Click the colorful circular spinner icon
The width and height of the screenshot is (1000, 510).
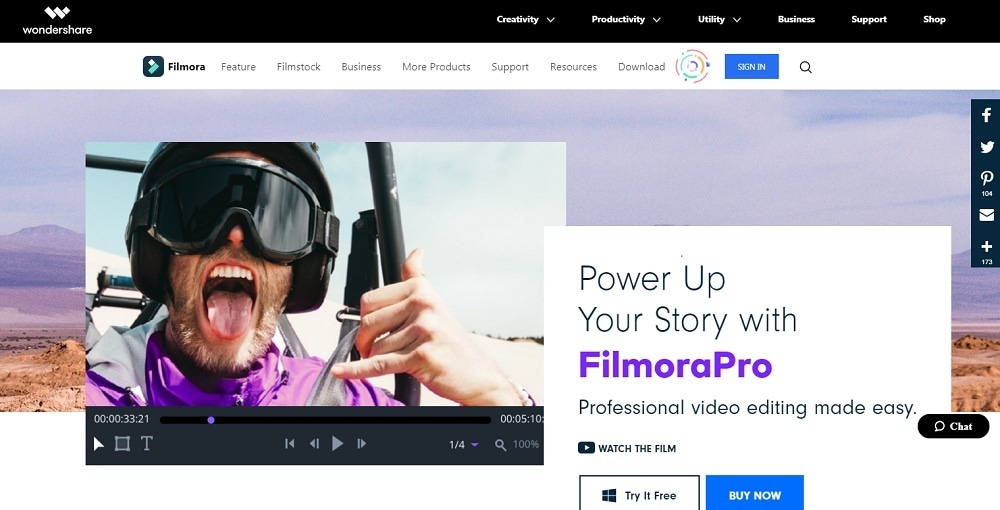point(693,66)
